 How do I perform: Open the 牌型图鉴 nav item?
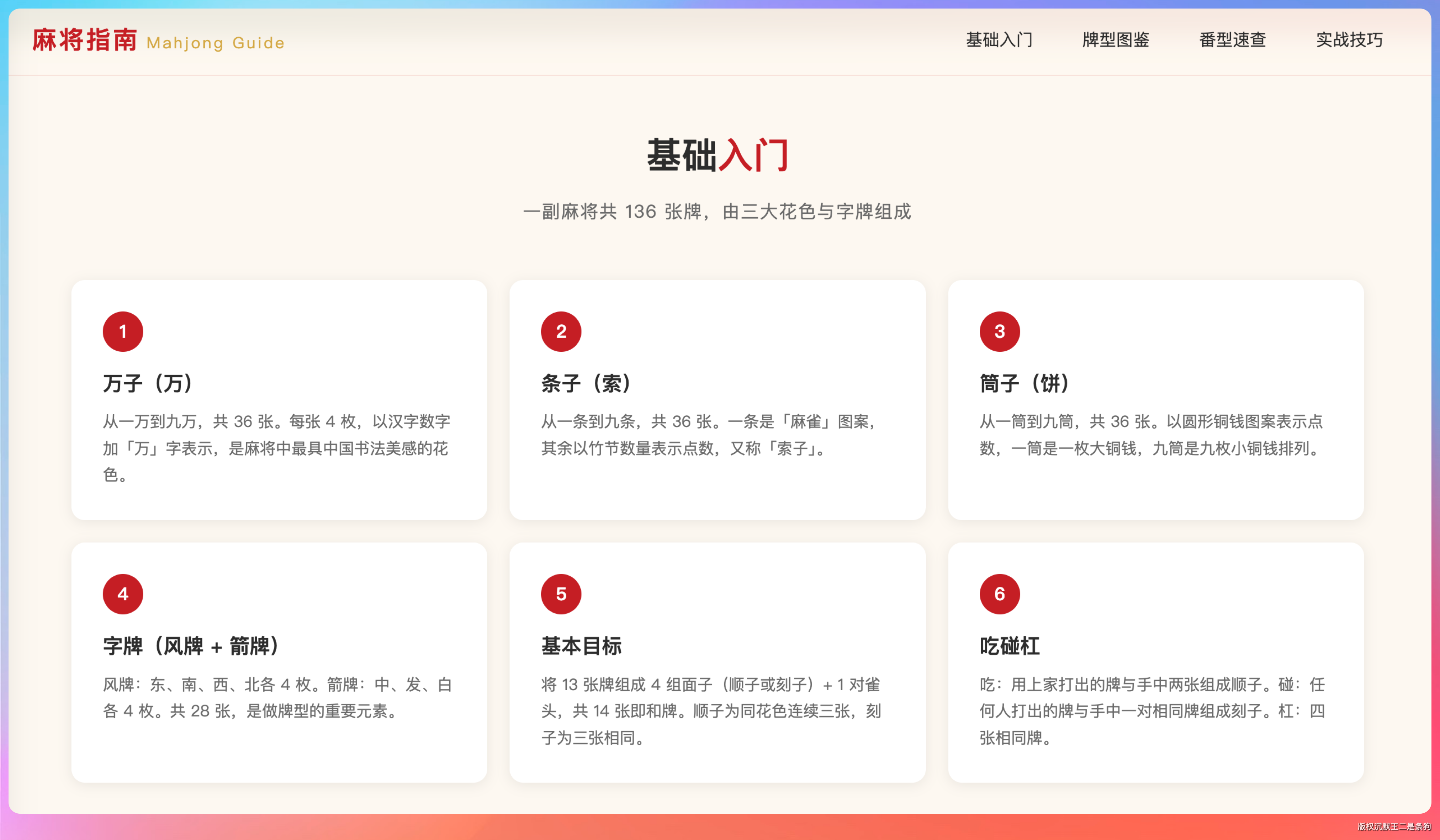[x=1116, y=40]
